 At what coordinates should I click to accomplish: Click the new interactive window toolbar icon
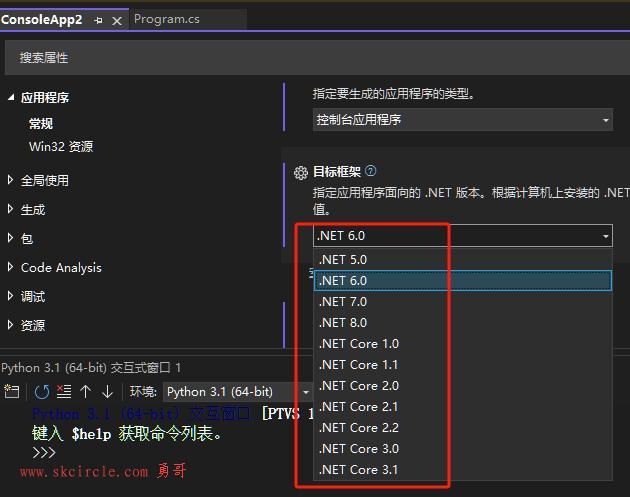(x=12, y=391)
